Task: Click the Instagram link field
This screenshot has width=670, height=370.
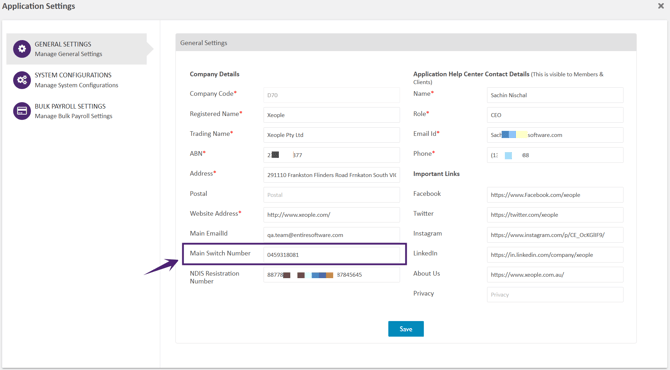Action: pyautogui.click(x=555, y=235)
